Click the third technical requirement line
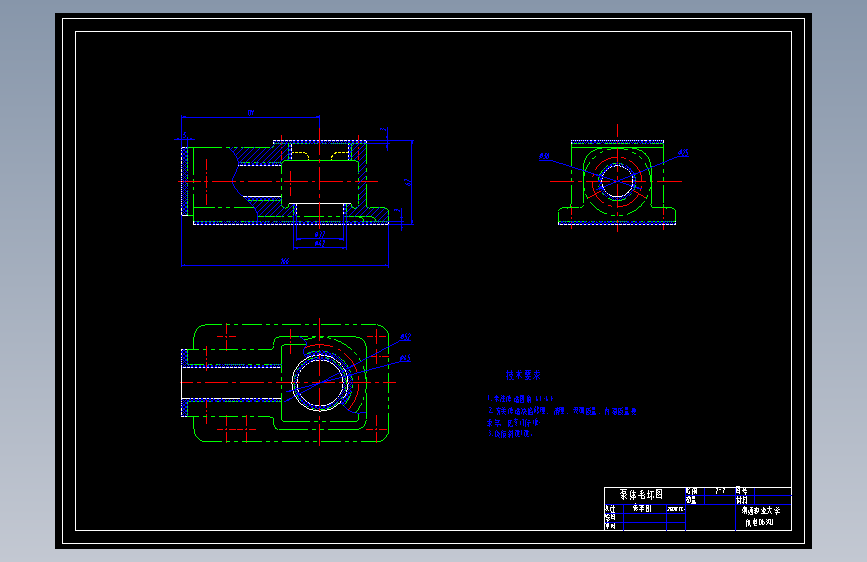 point(510,434)
